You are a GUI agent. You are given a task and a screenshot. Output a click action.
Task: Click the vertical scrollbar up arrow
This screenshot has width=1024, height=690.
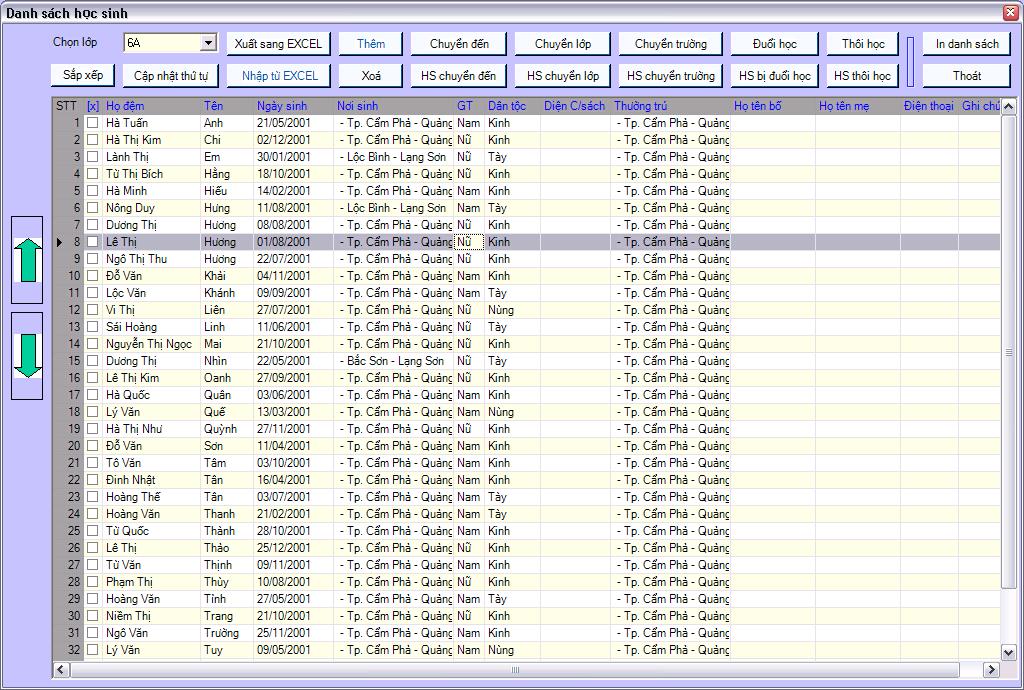pos(1008,106)
